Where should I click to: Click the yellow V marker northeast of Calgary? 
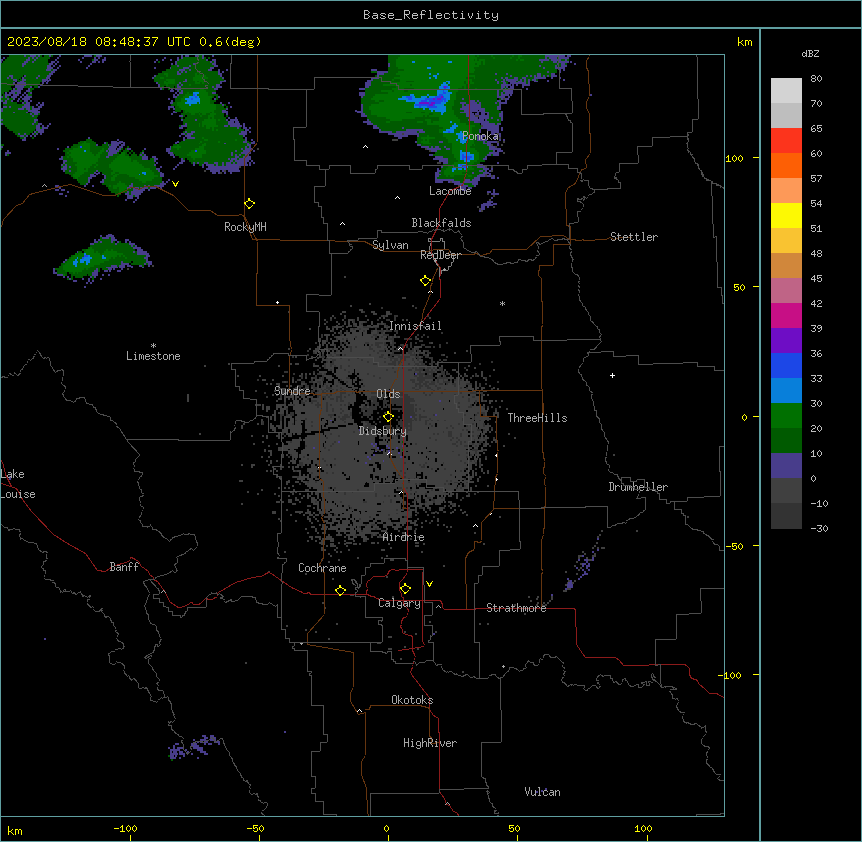coord(429,584)
